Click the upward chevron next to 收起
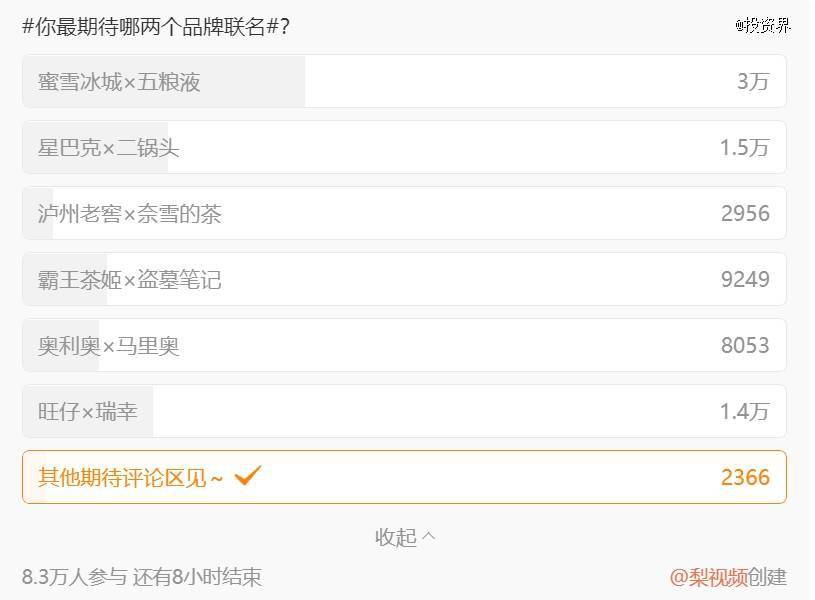This screenshot has width=815, height=600. 429,536
